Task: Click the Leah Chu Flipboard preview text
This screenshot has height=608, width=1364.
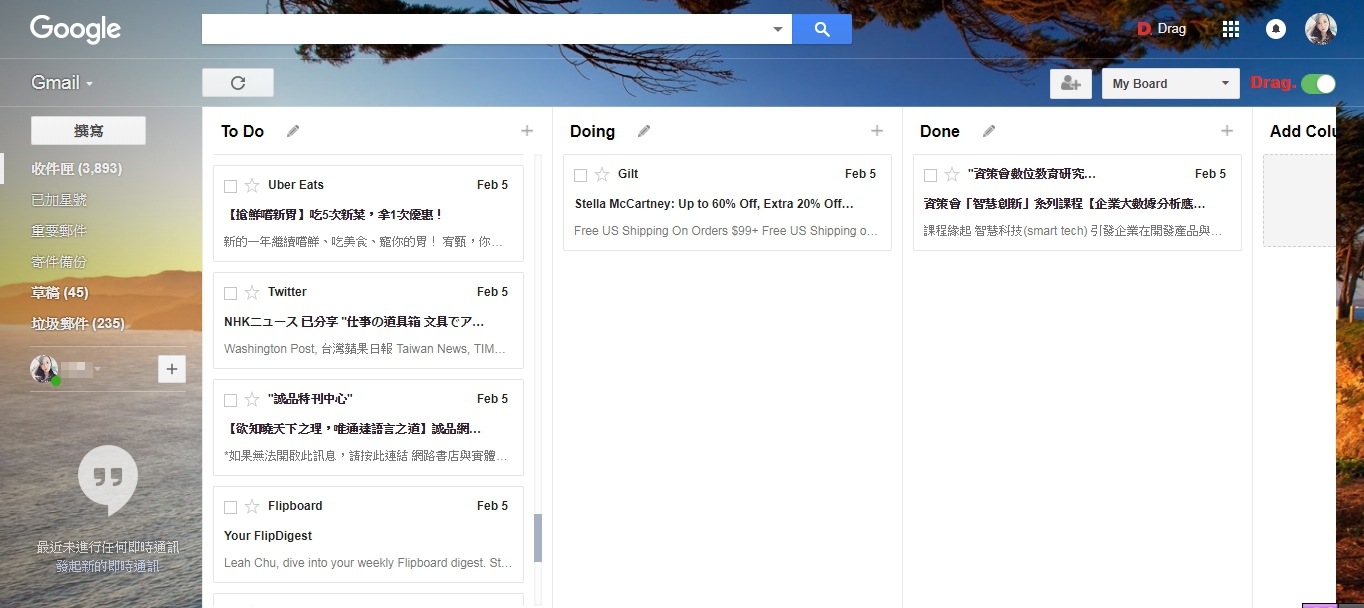Action: pos(368,563)
